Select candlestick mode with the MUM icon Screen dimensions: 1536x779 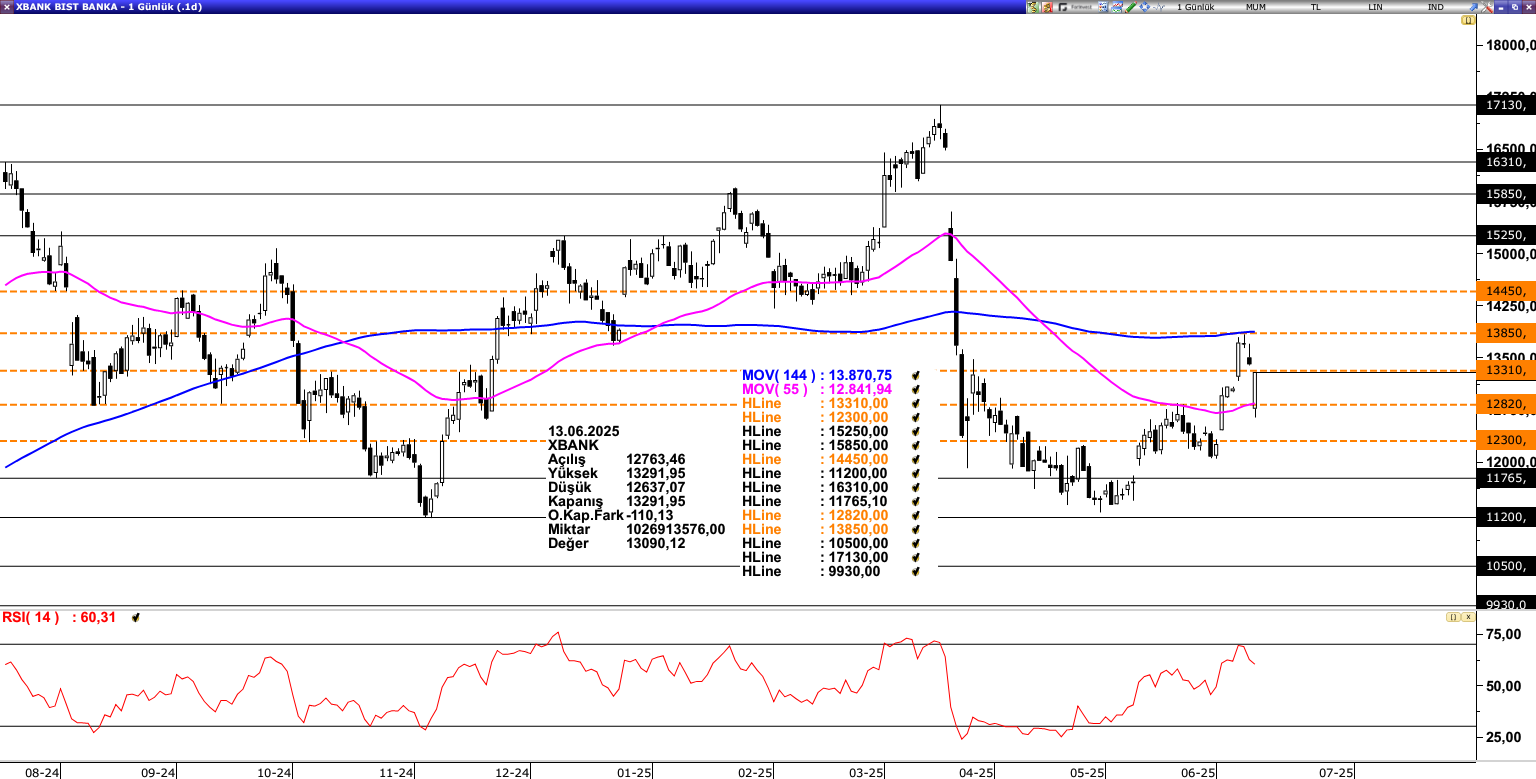(x=1256, y=7)
